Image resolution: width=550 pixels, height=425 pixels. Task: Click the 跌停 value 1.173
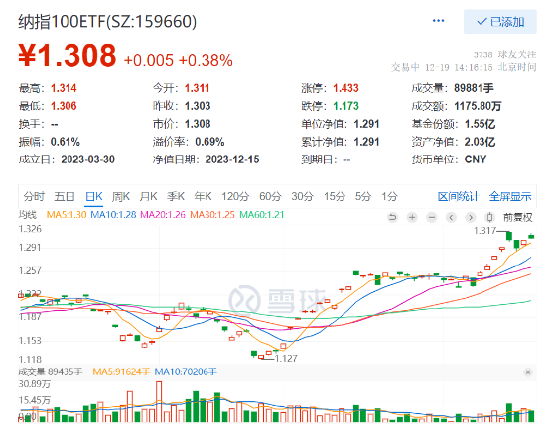point(346,106)
